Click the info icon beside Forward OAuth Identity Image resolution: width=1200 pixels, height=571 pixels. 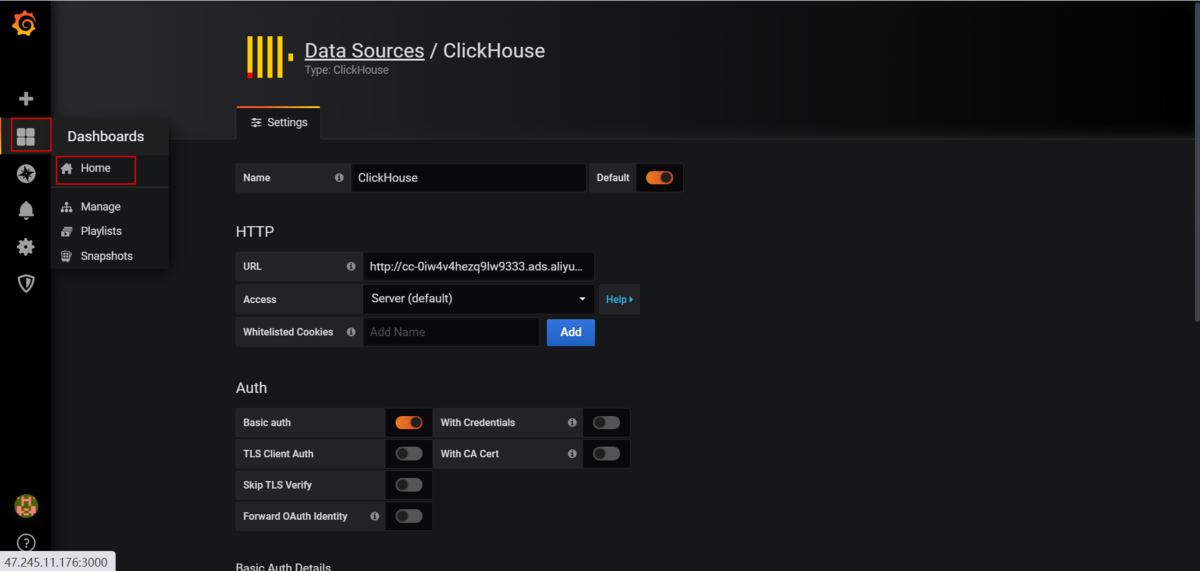(374, 517)
